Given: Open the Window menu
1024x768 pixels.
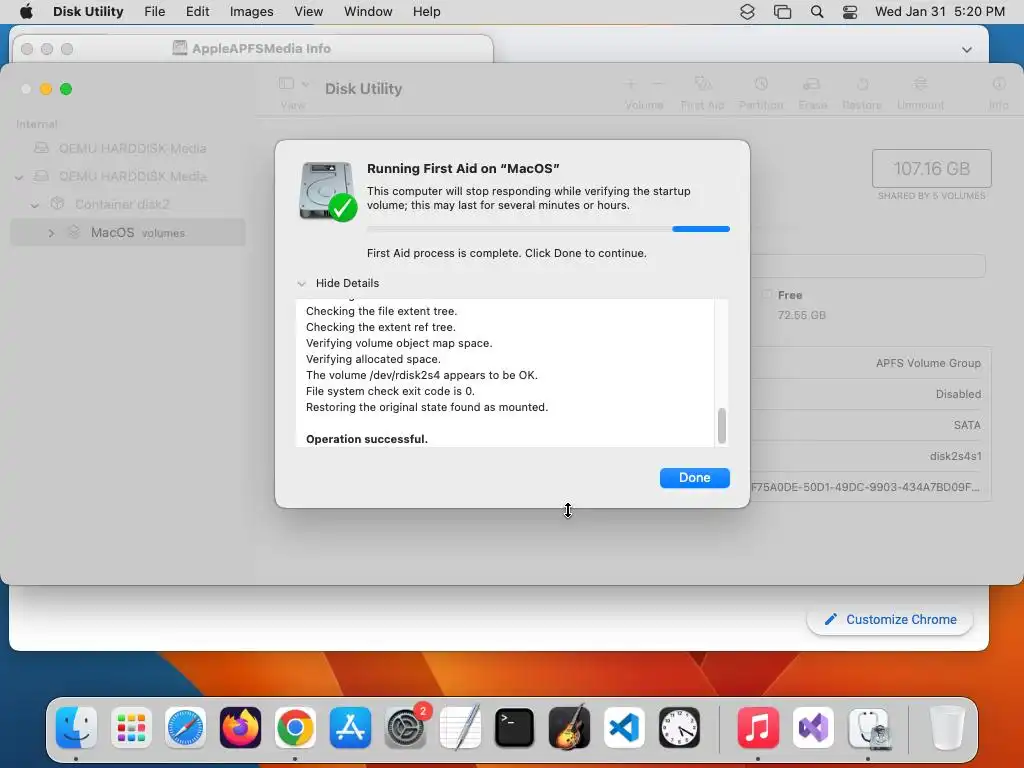Looking at the screenshot, I should pyautogui.click(x=368, y=12).
